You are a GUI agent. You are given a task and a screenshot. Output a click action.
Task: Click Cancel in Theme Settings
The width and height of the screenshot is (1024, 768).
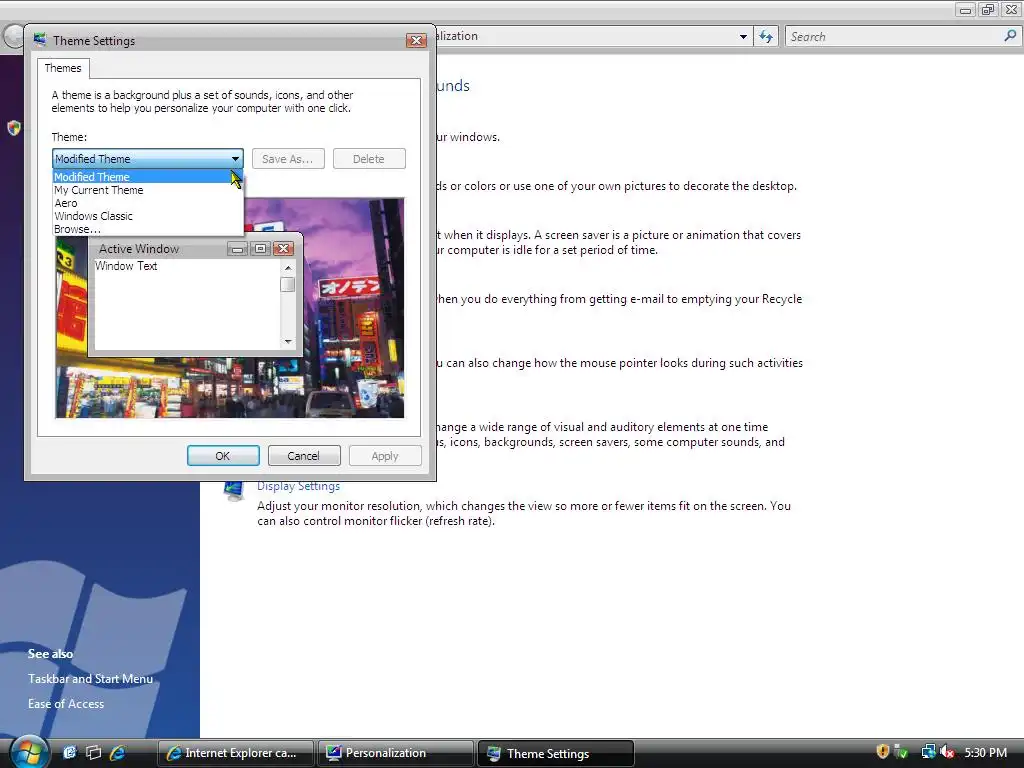tap(304, 456)
